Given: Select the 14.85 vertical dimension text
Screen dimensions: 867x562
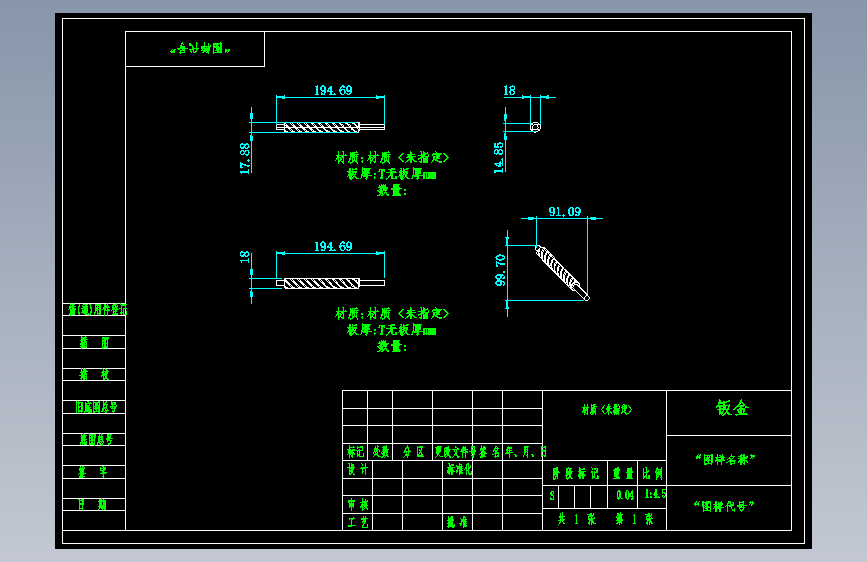Looking at the screenshot, I should click(499, 158).
